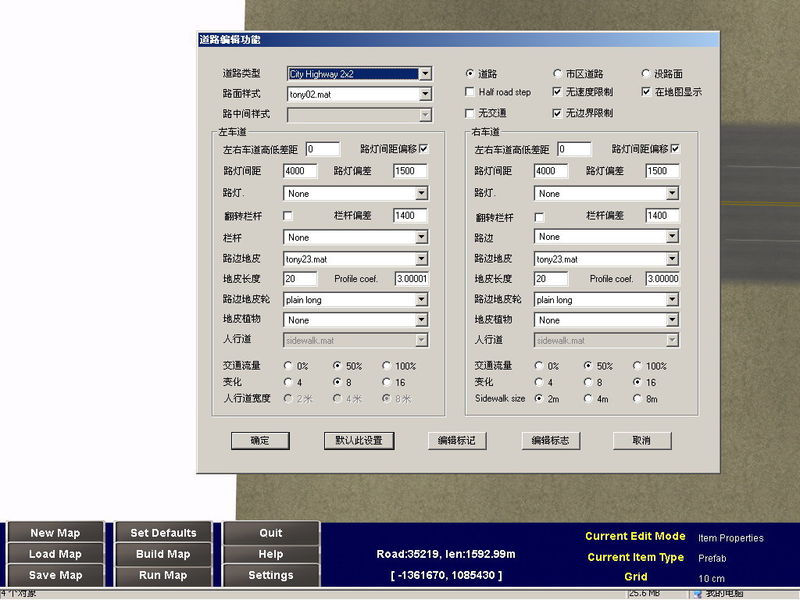The image size is (800, 600).
Task: Click the Build Map button
Action: click(163, 554)
